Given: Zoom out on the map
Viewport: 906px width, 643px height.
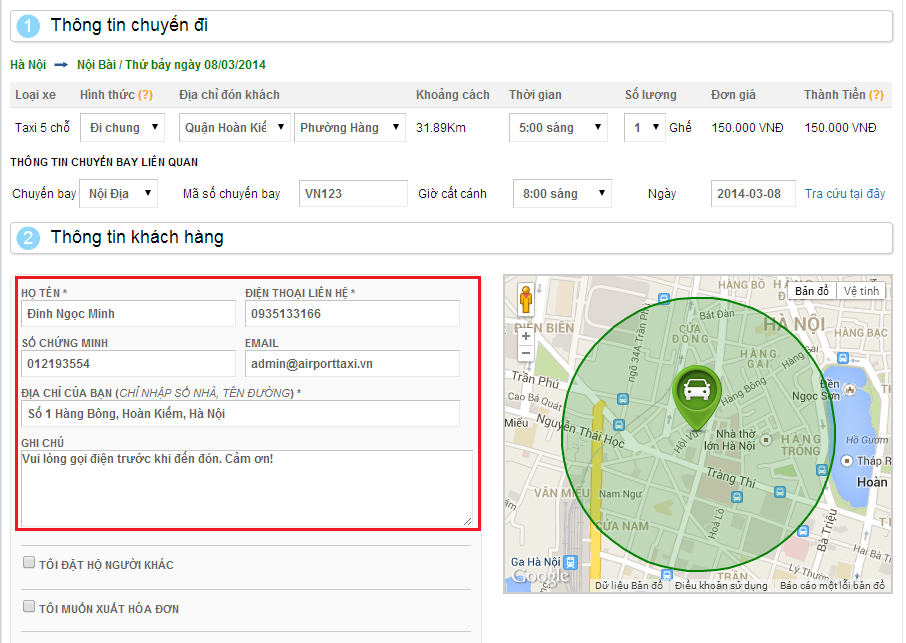Looking at the screenshot, I should [x=526, y=353].
